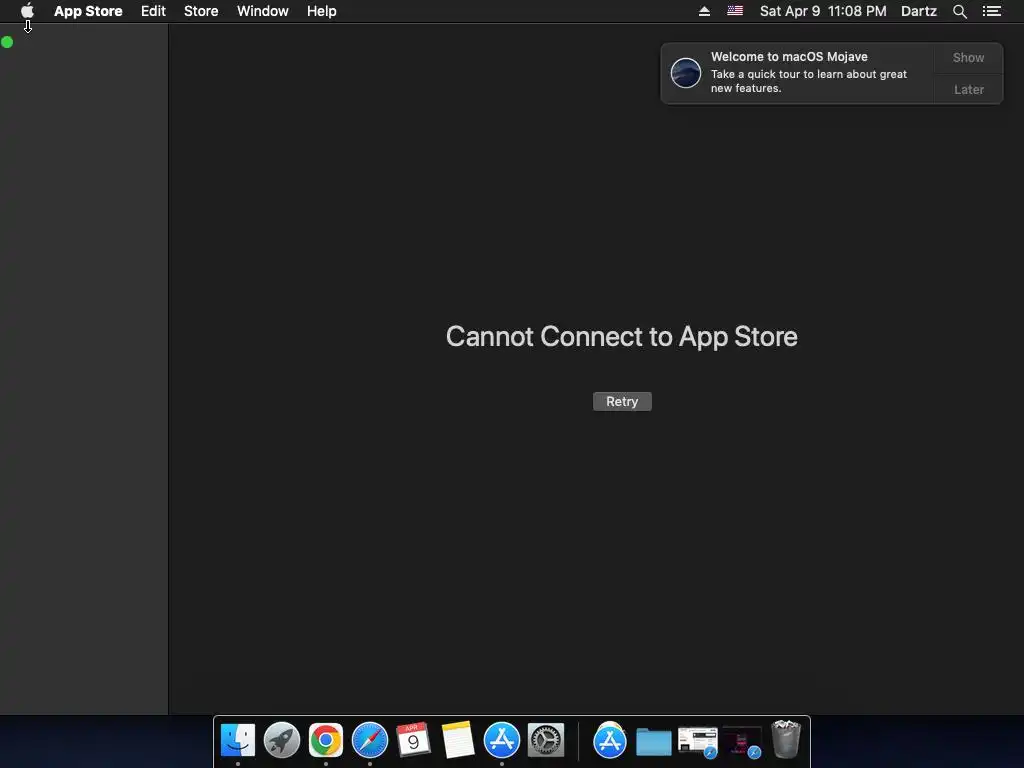
Task: Open the Applications stack in Dock
Action: coord(609,741)
